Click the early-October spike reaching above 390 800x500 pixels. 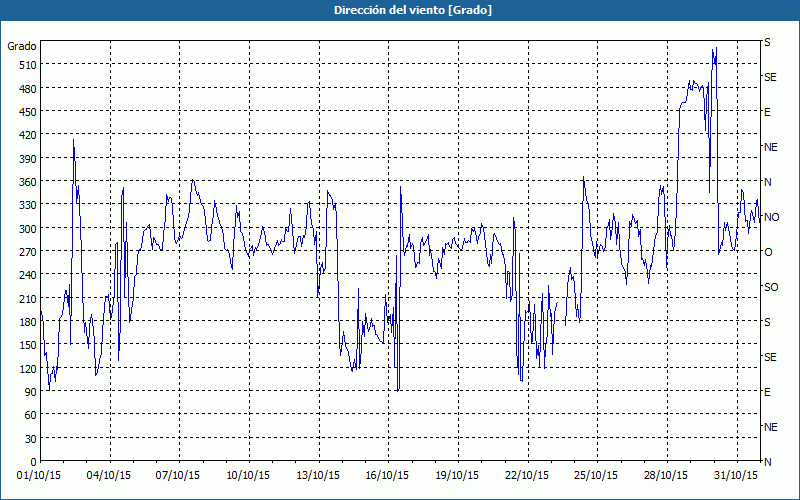click(x=73, y=142)
